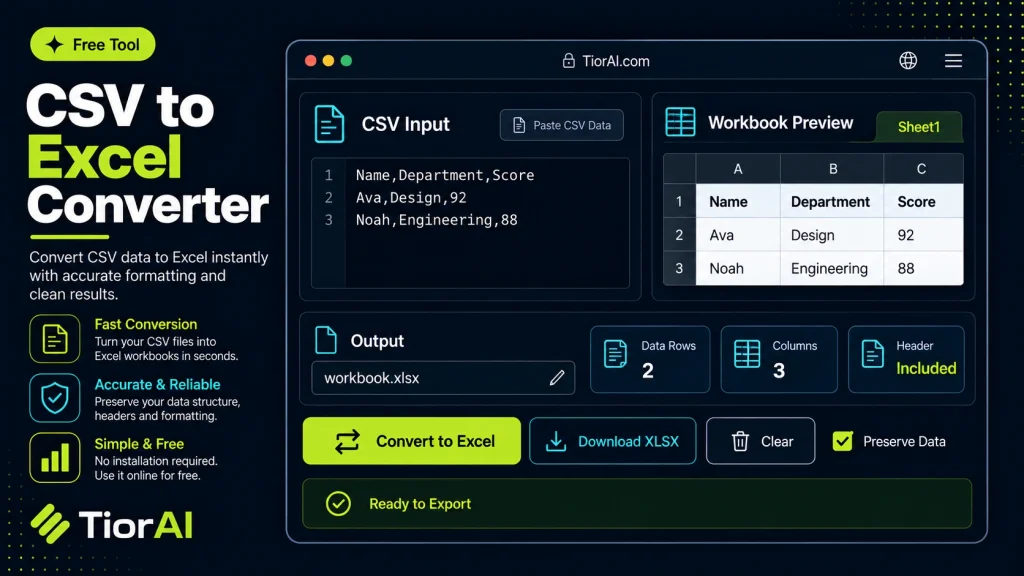
Task: Select row 2 header in preview table
Action: 679,234
